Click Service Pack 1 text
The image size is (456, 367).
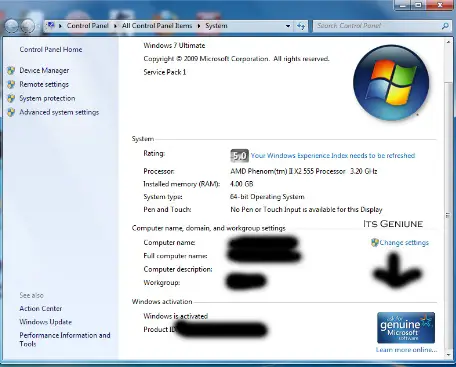(165, 72)
